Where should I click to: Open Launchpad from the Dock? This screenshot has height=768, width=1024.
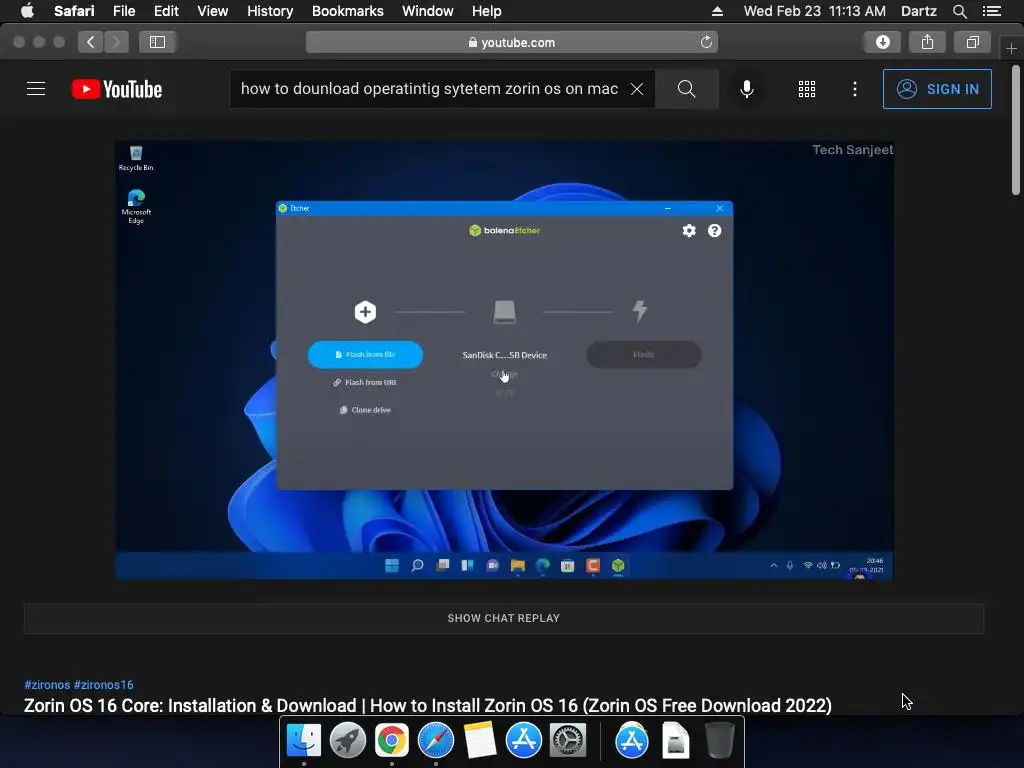click(347, 741)
